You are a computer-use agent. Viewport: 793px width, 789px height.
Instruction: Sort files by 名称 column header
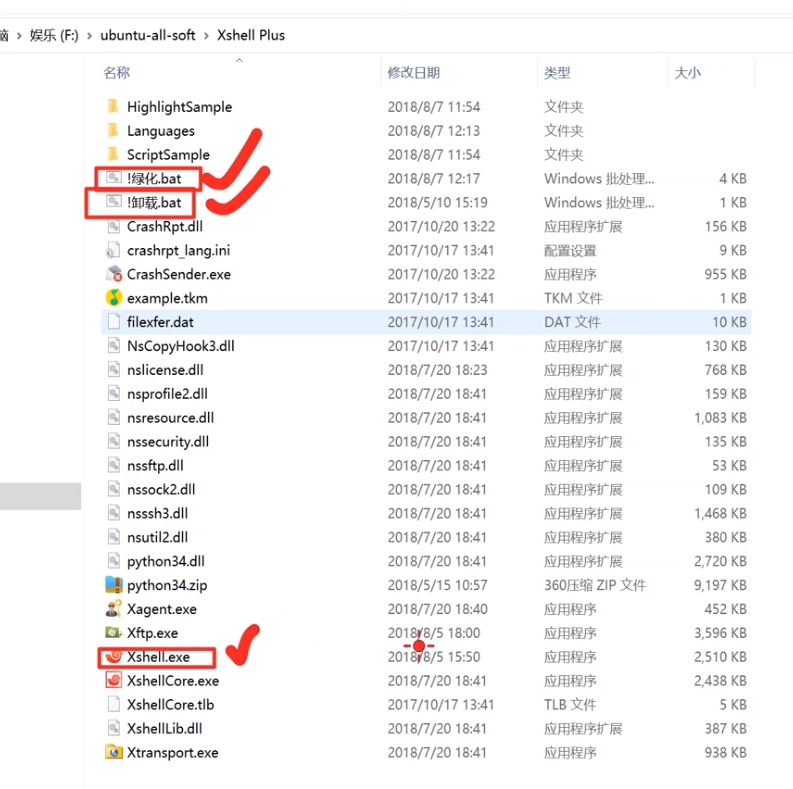click(117, 73)
